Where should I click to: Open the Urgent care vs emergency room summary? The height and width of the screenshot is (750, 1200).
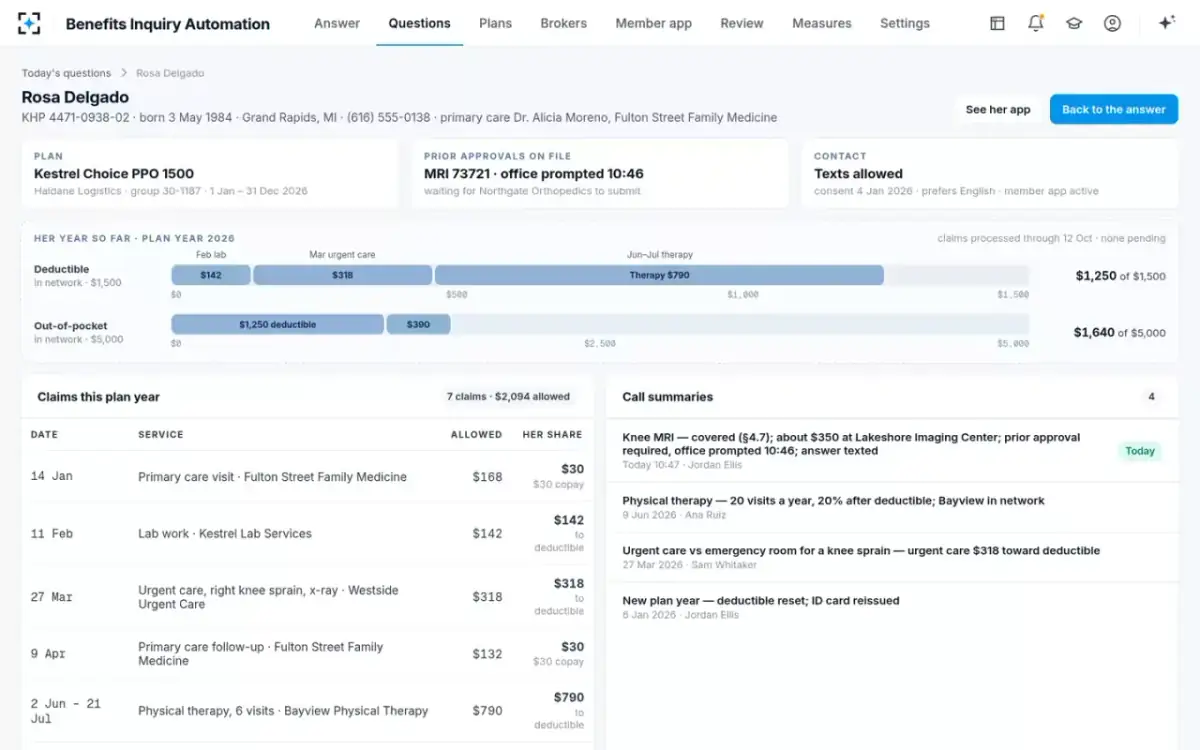click(x=892, y=557)
